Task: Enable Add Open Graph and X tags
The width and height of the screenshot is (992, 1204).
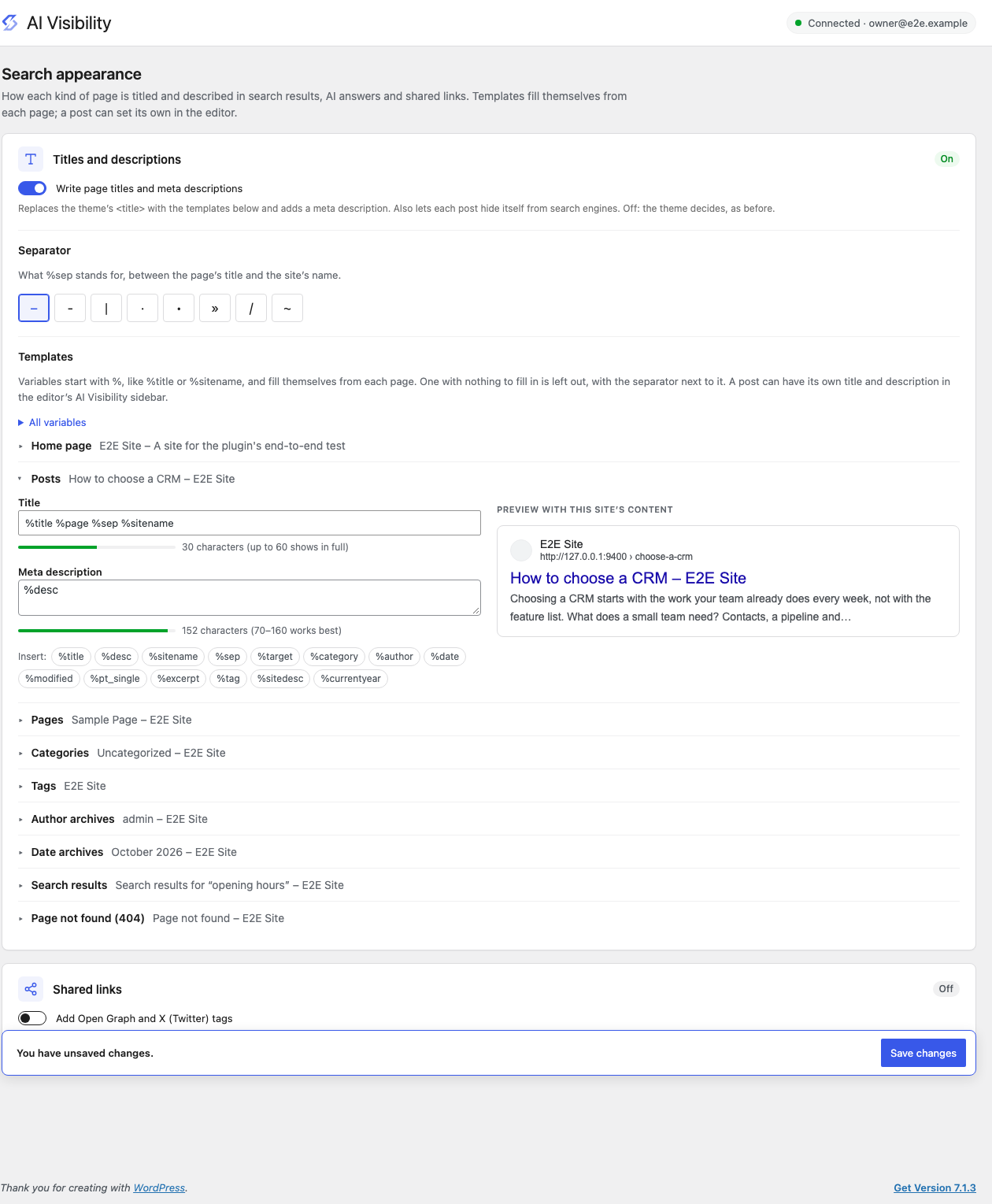Action: 32,1018
